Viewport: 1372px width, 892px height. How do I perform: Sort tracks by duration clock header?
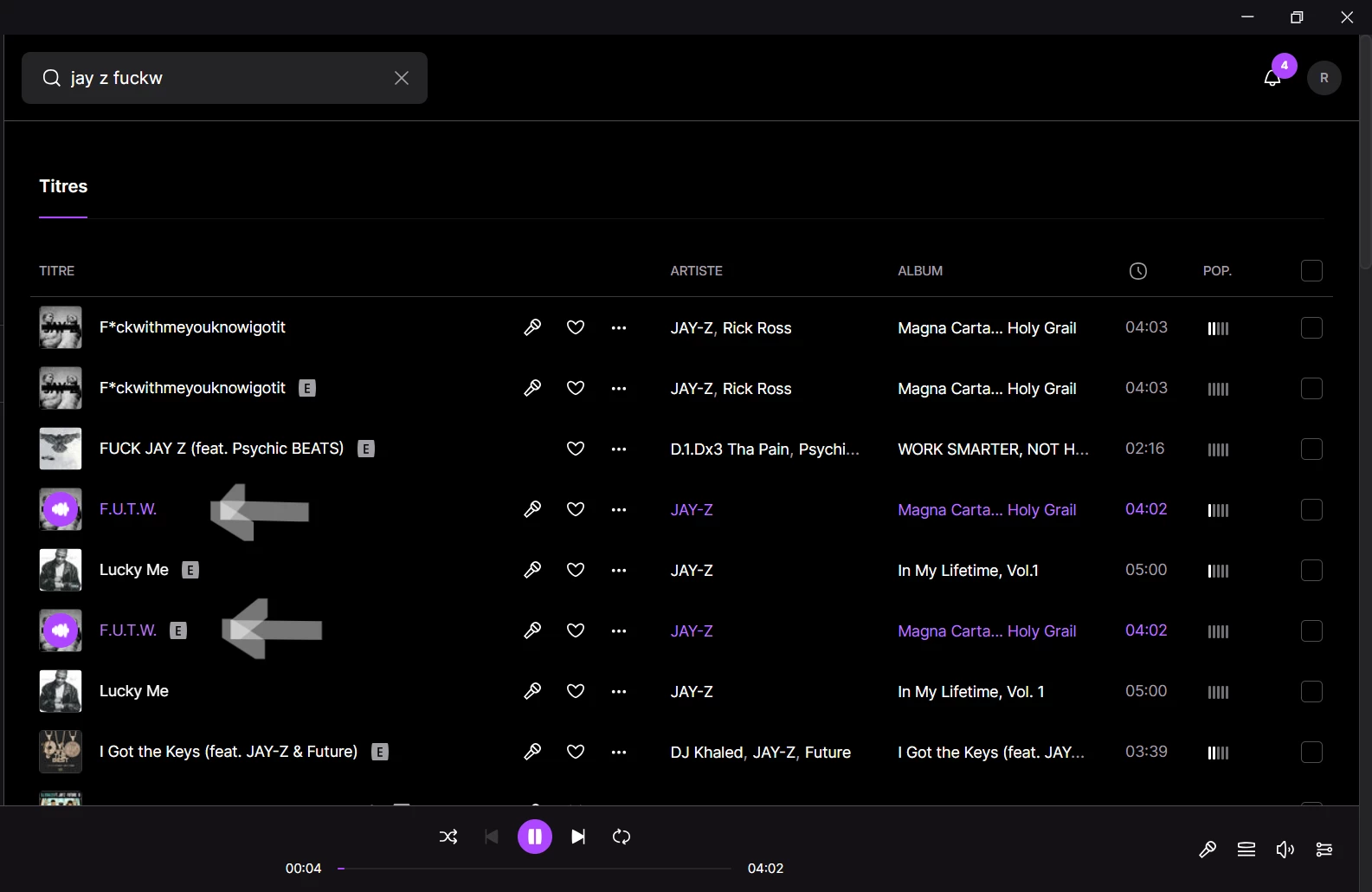point(1138,271)
